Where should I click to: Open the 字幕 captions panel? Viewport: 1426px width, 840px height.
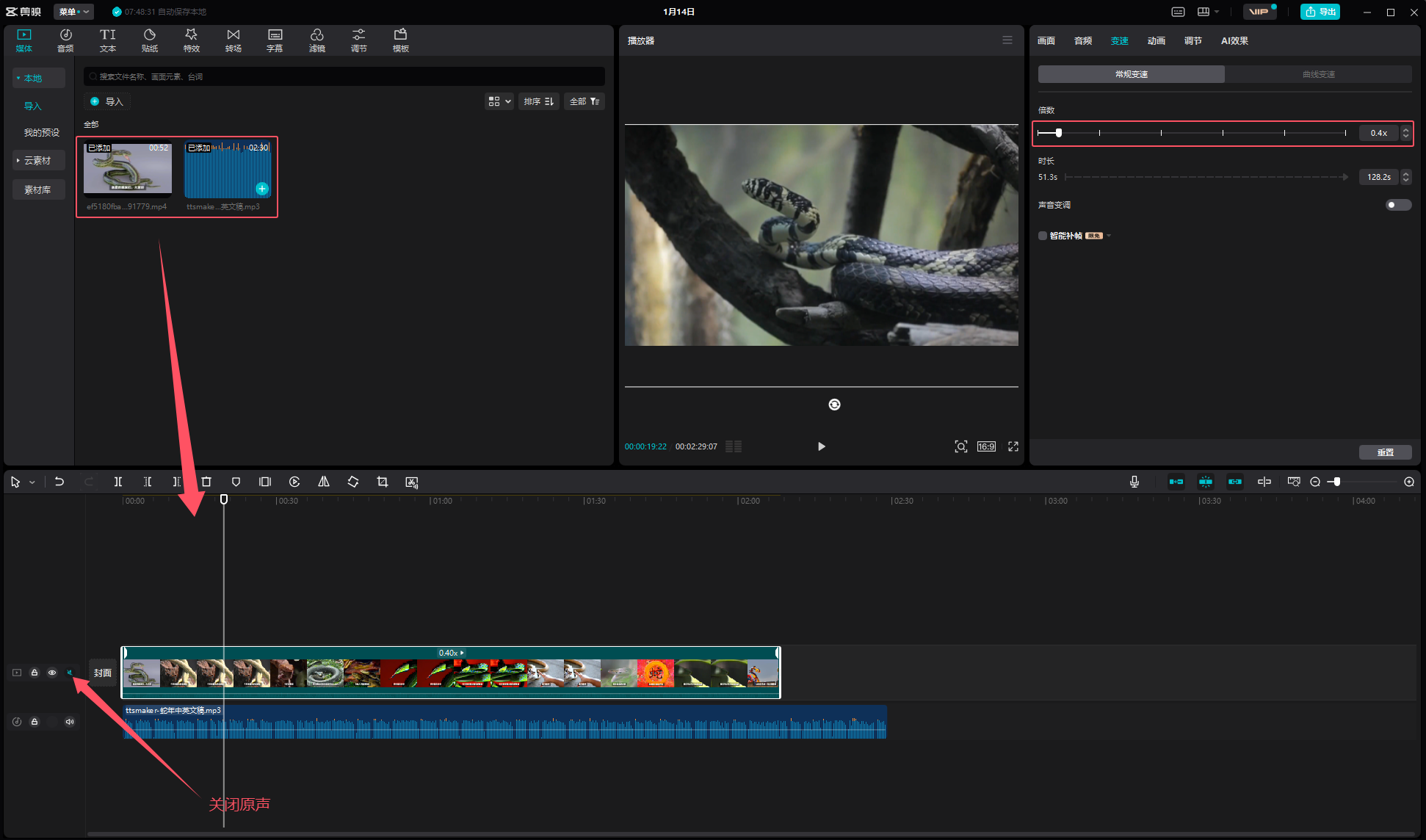click(x=275, y=40)
